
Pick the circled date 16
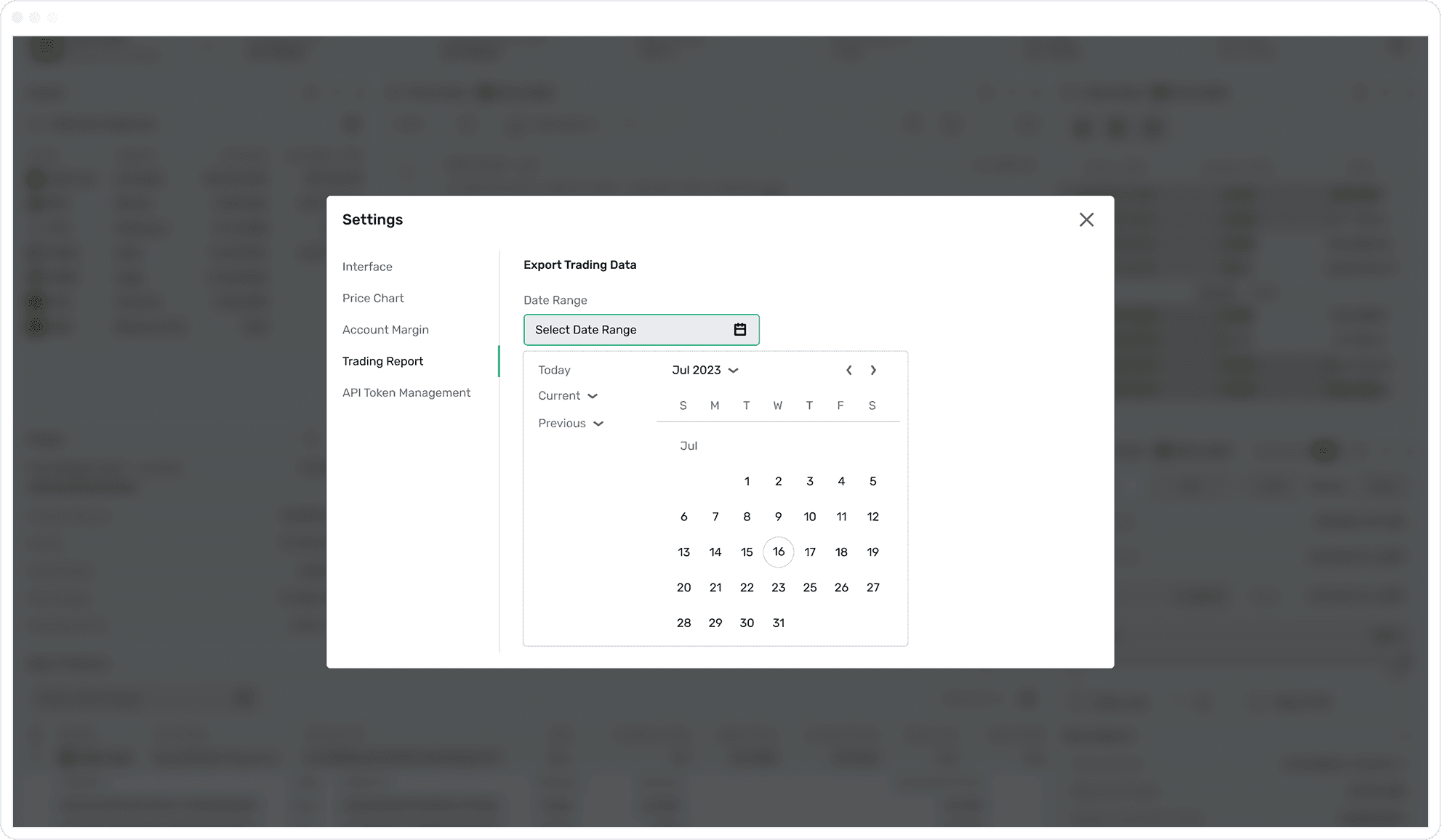coord(778,552)
